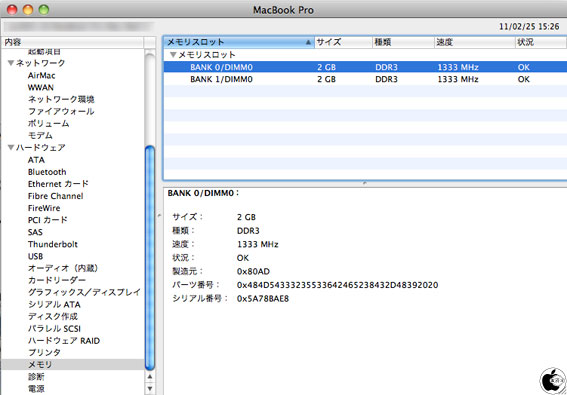The width and height of the screenshot is (567, 395).
Task: Click the part number value 0x484D5433...
Action: coord(337,285)
